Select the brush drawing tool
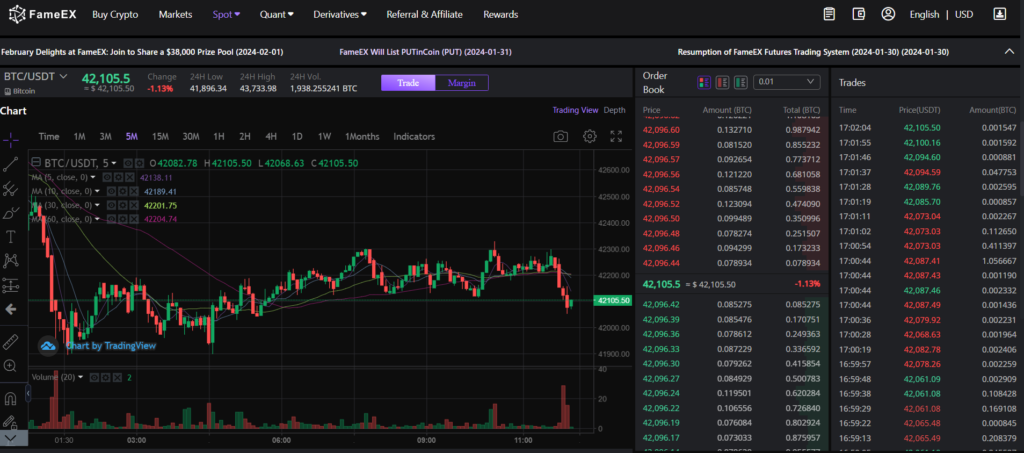Viewport: 1024px width, 453px height. click(10, 213)
